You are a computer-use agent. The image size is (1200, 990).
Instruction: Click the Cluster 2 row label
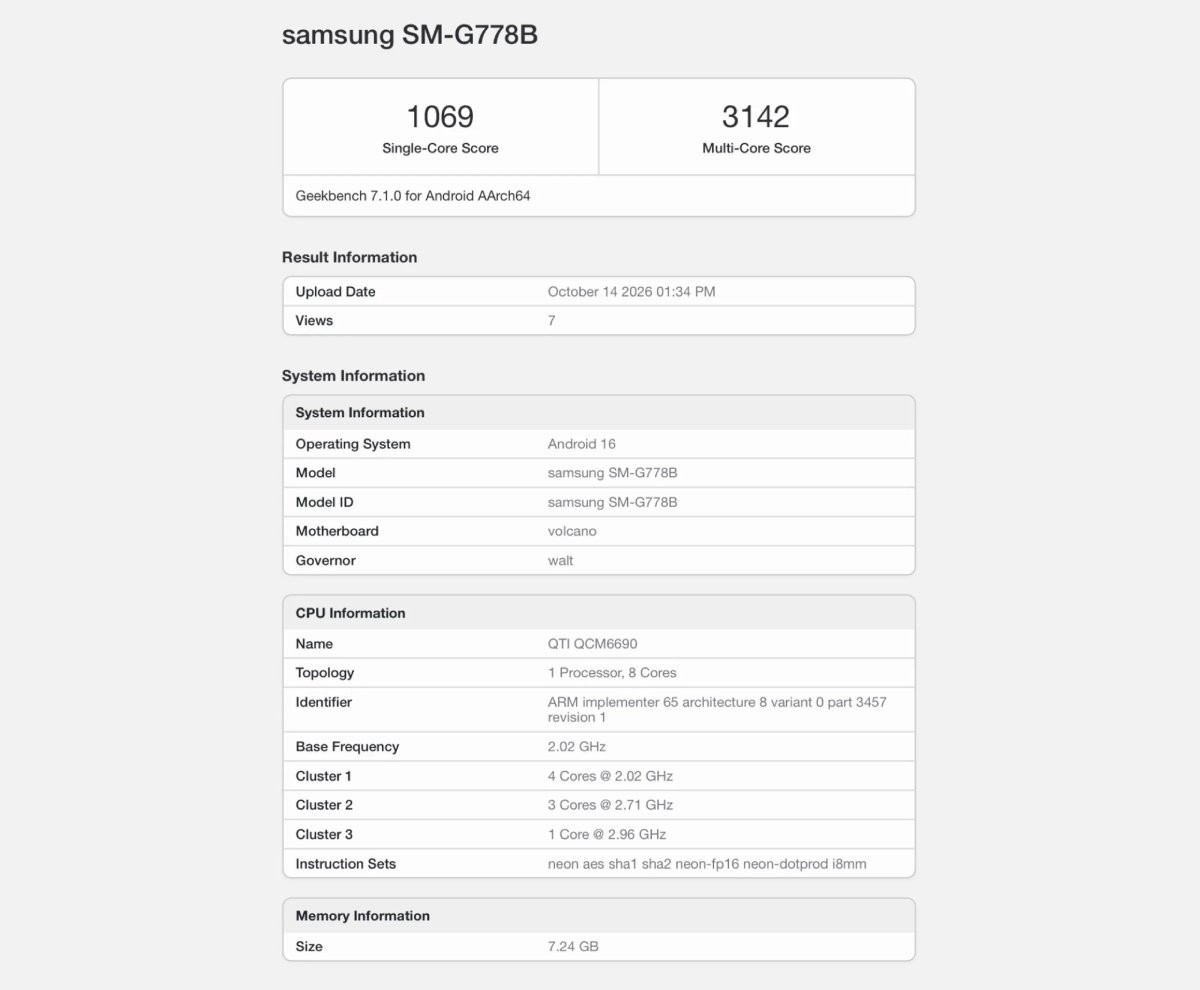[x=325, y=805]
